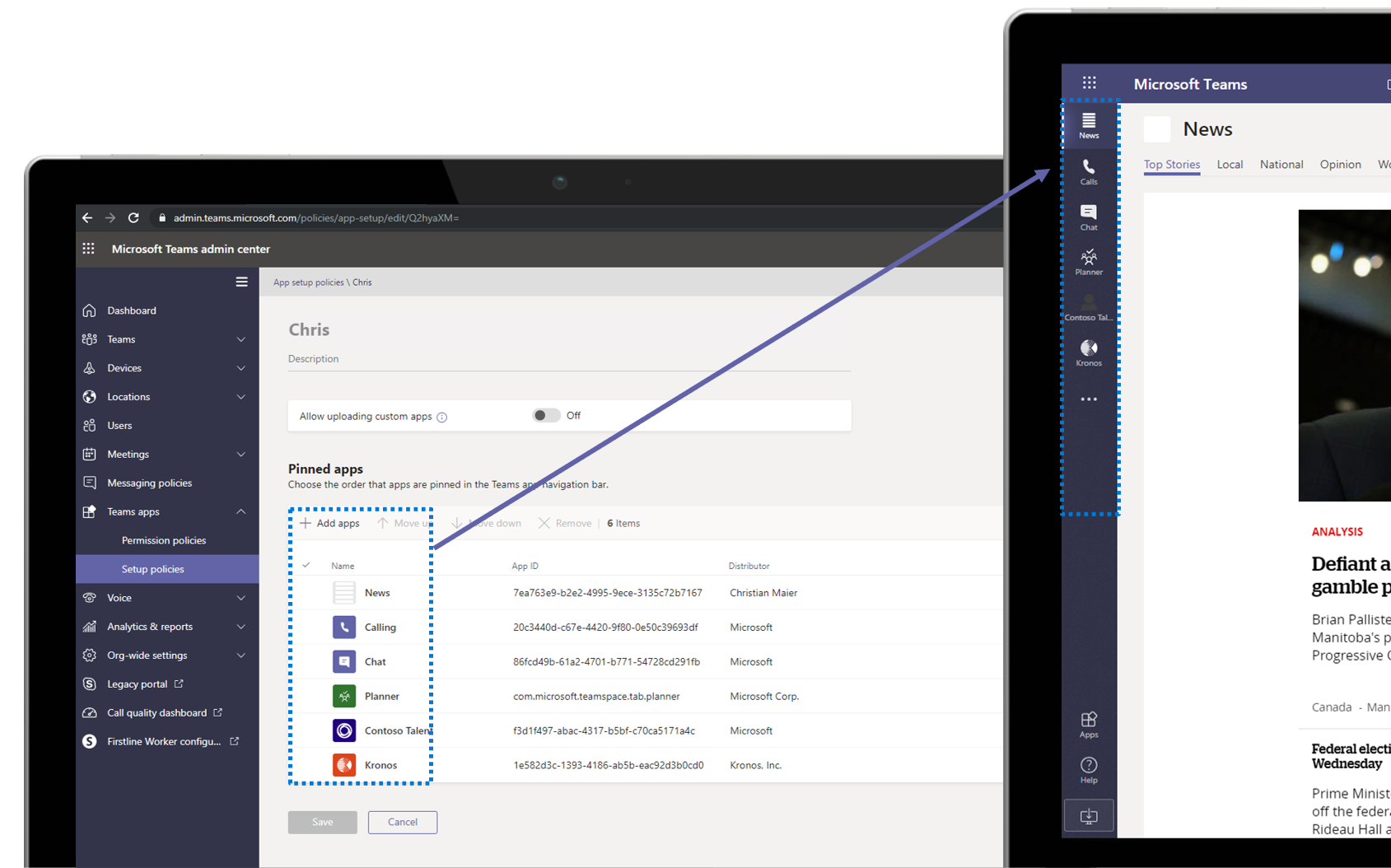Open Planner in Teams rail
The height and width of the screenshot is (868, 1391).
pyautogui.click(x=1089, y=263)
